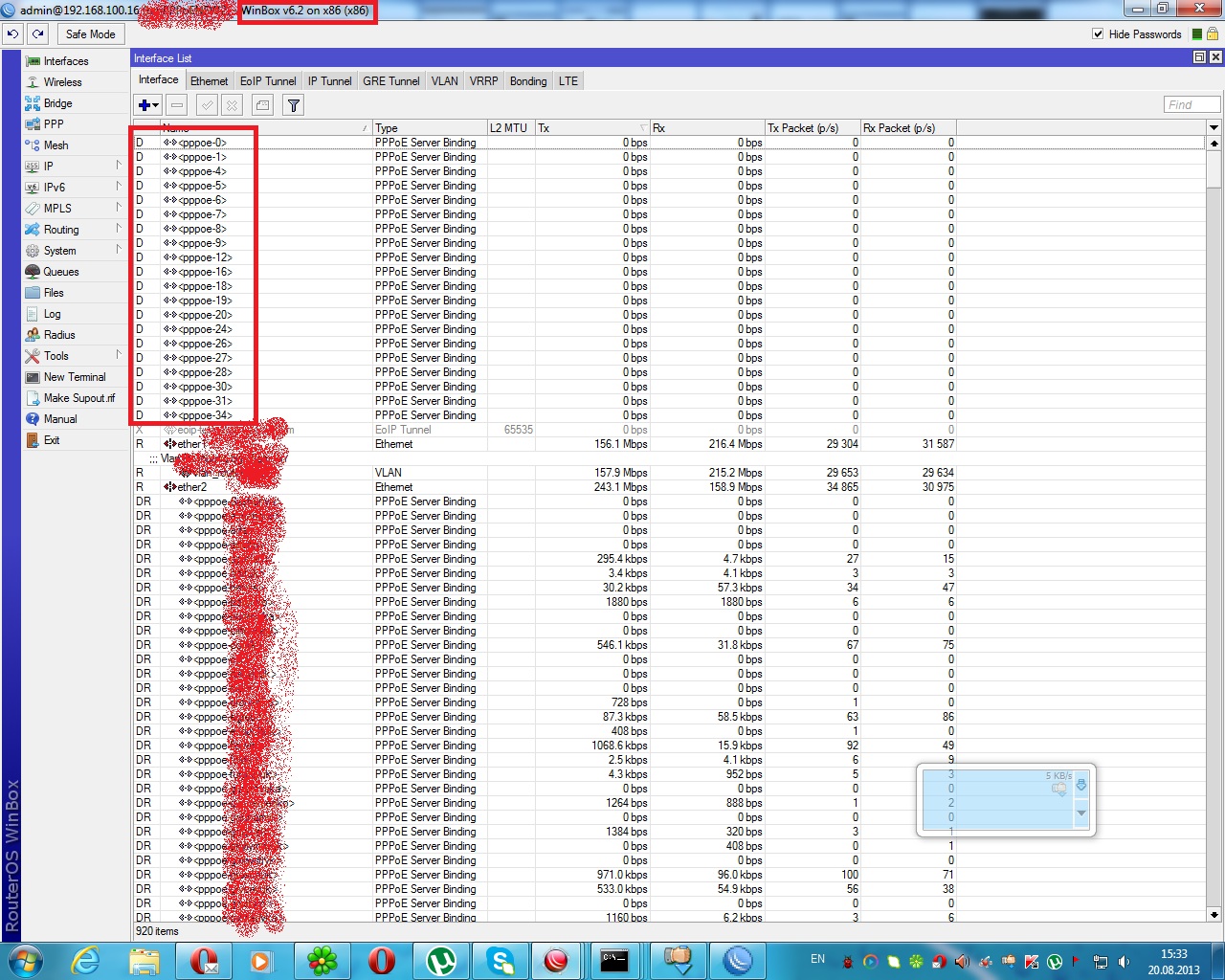Open the column chooser dropdown arrow
1225x980 pixels.
point(1214,127)
